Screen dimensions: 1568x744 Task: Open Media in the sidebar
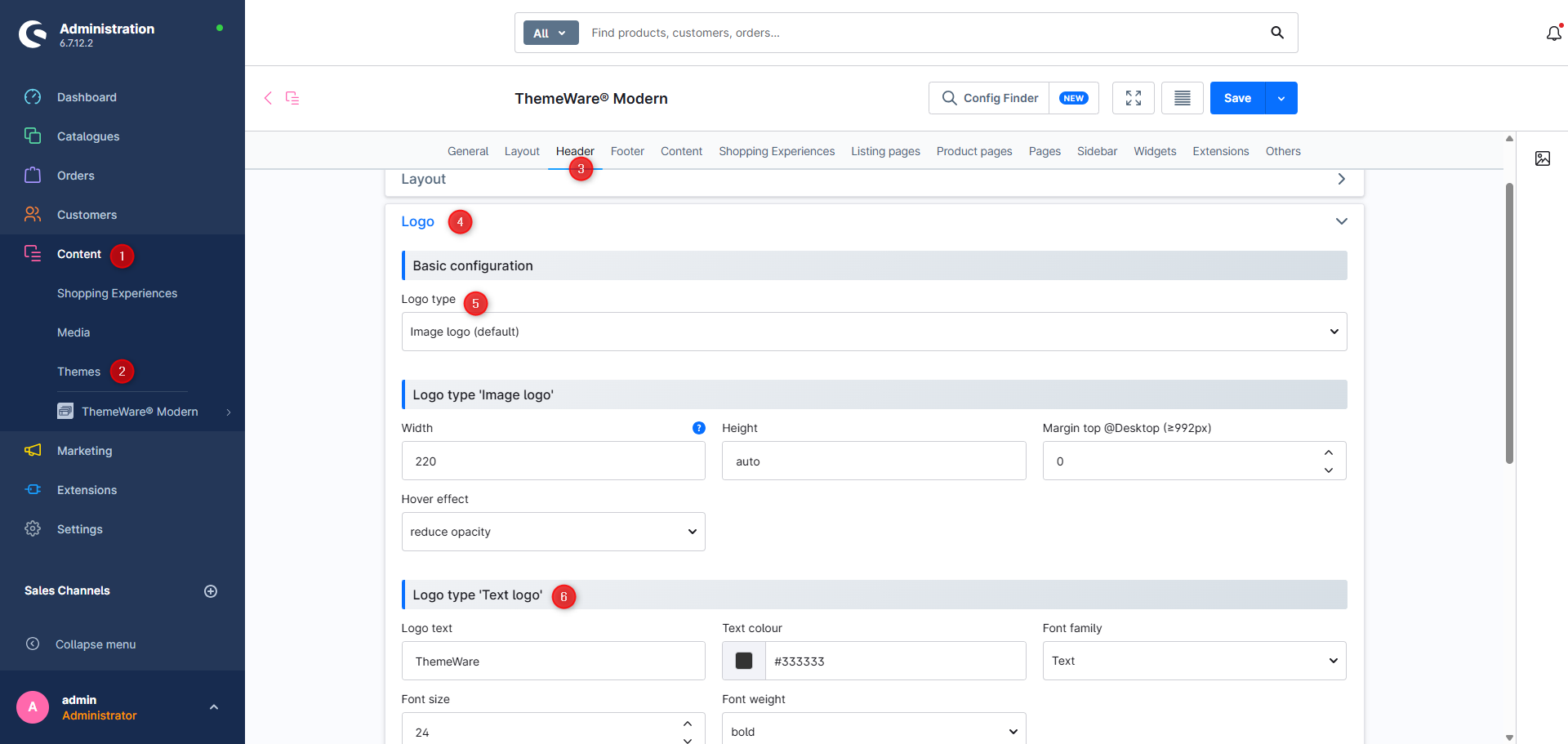73,332
